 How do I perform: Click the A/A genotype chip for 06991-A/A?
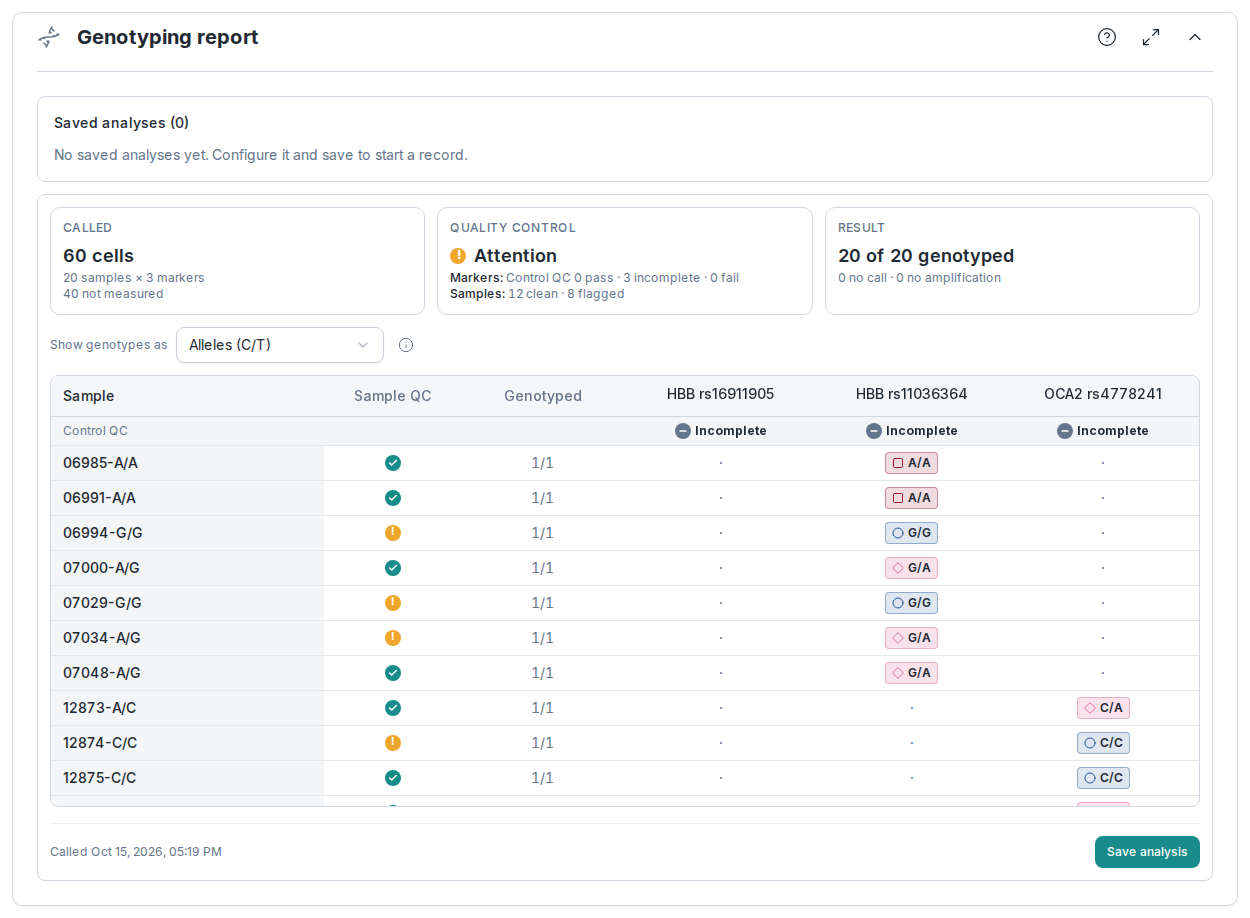coord(911,498)
